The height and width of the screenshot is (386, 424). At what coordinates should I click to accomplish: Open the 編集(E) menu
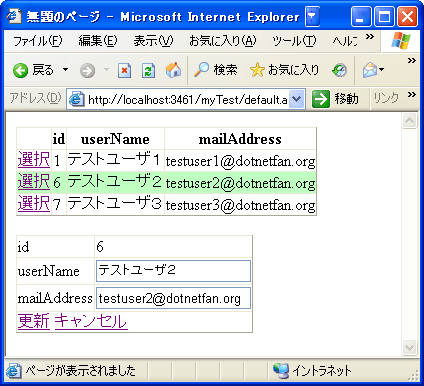click(98, 41)
